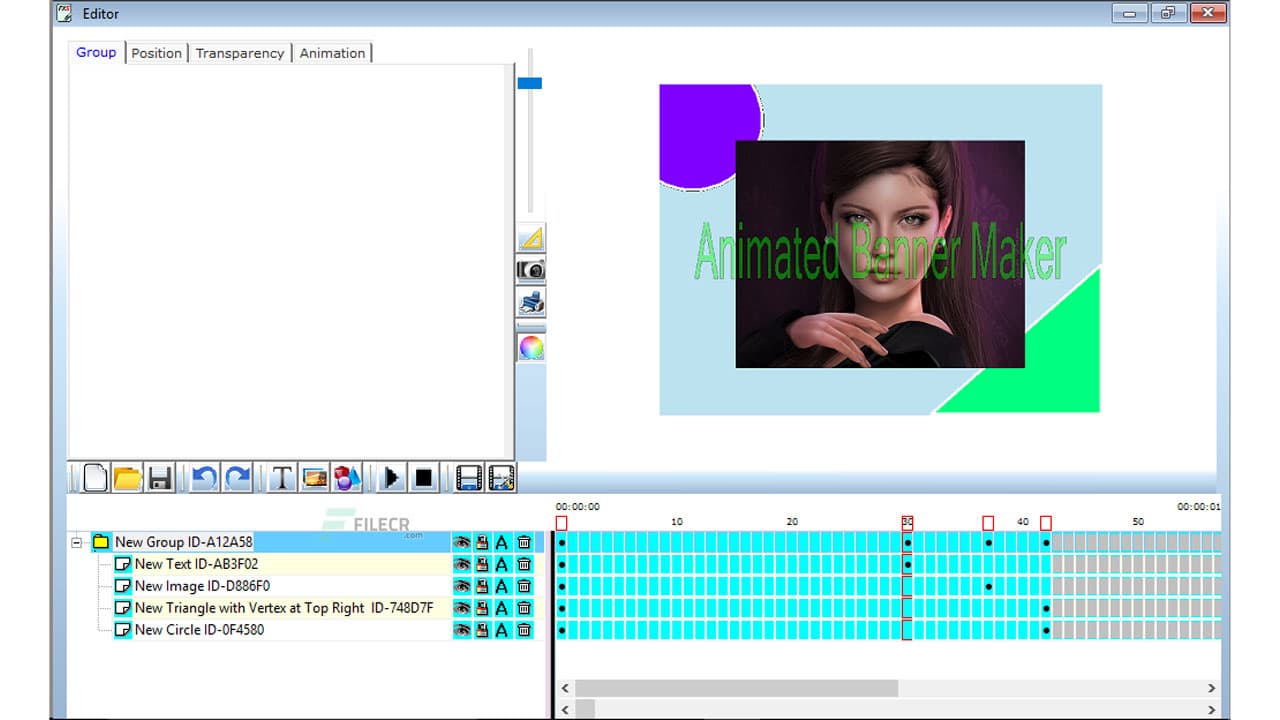Hide the New Text ID-AB3F02 layer

(462, 564)
